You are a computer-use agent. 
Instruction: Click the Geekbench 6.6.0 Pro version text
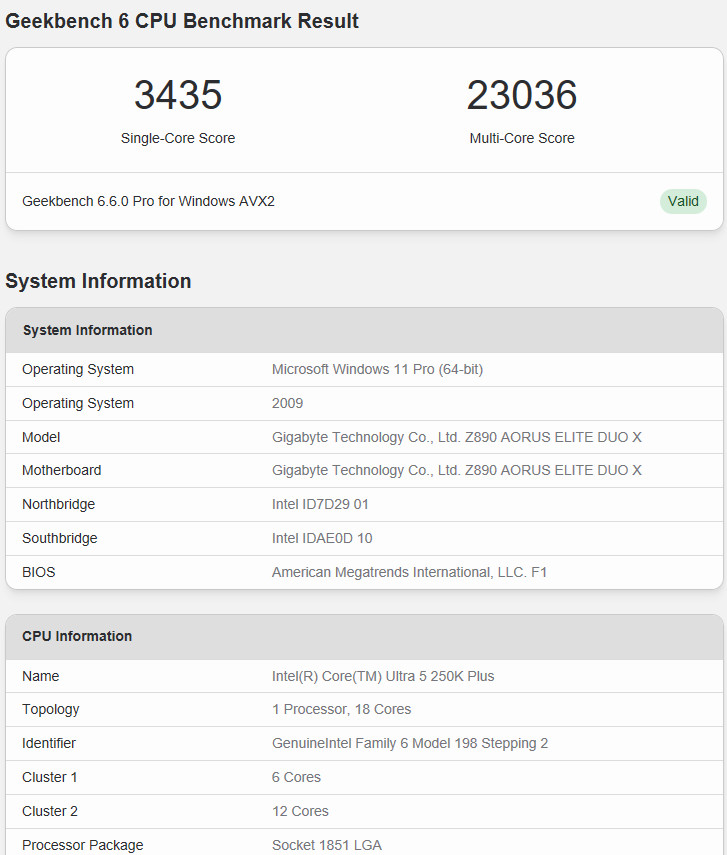coord(148,201)
